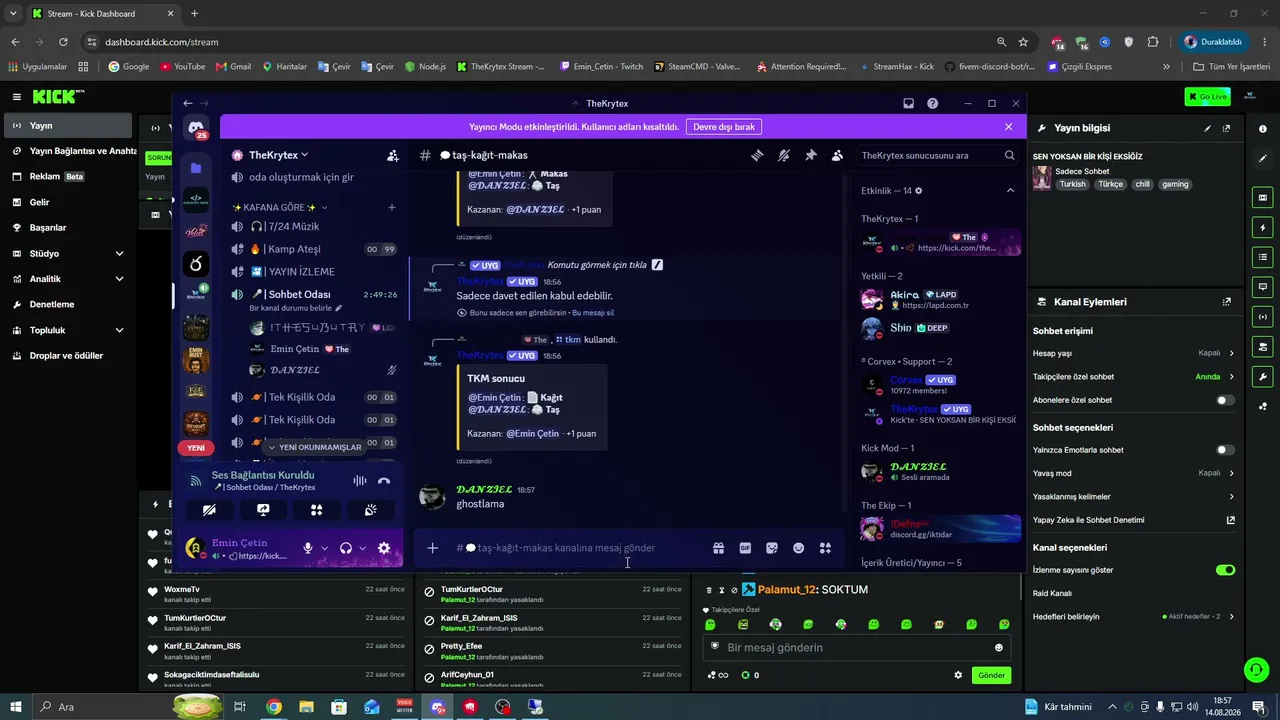Open emoji picker in Kick chat input
The width and height of the screenshot is (1280, 720).
tap(998, 648)
